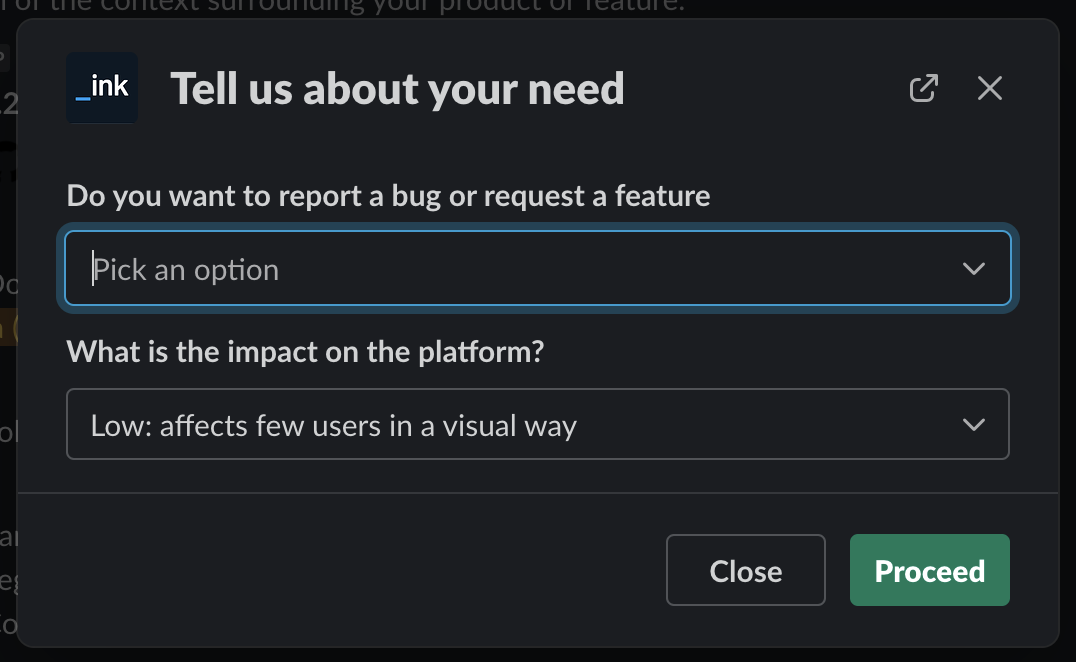This screenshot has height=662, width=1076.
Task: Expand the "Pick an option" chevron arrow
Action: [x=973, y=269]
